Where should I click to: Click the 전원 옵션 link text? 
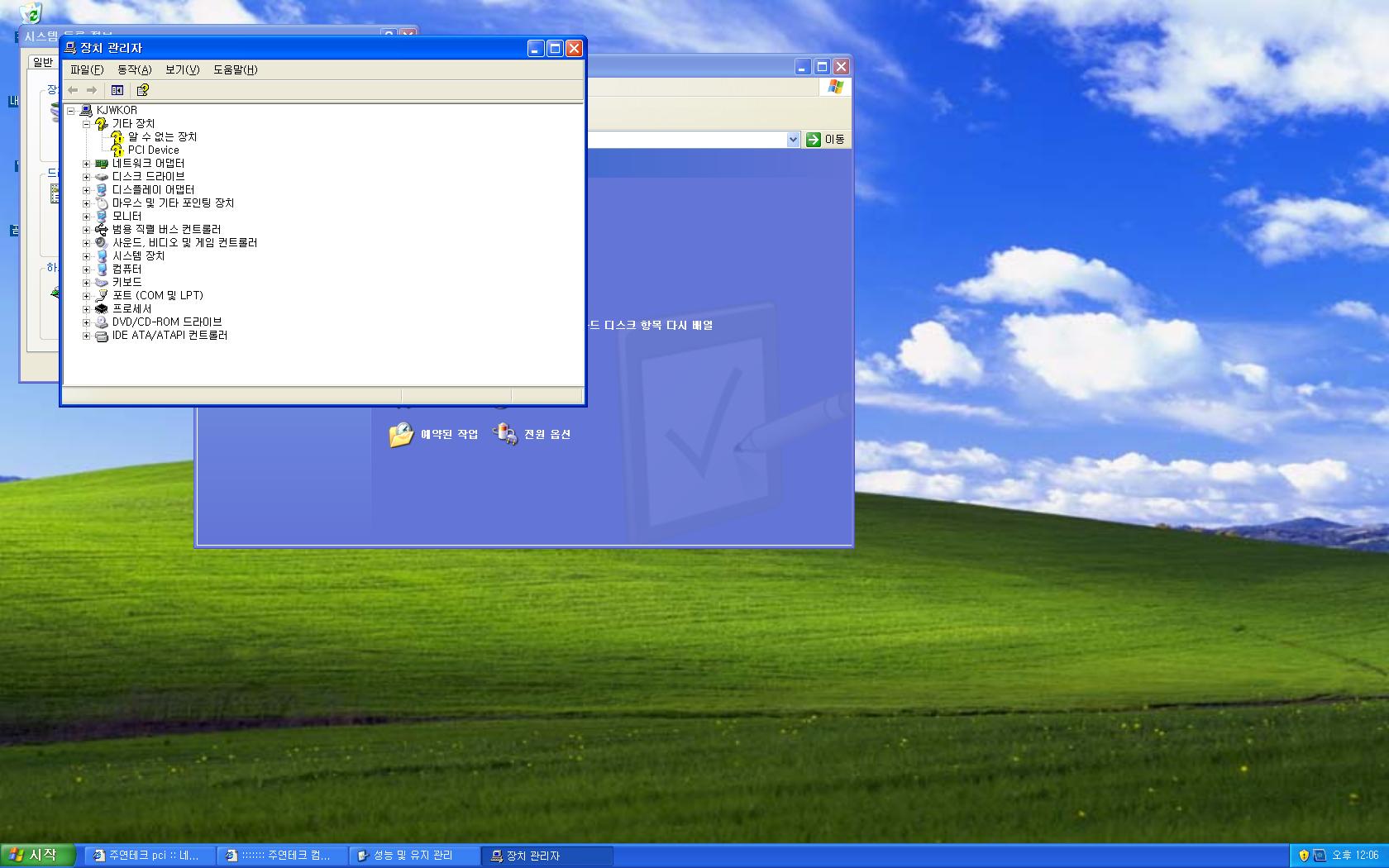tap(547, 434)
